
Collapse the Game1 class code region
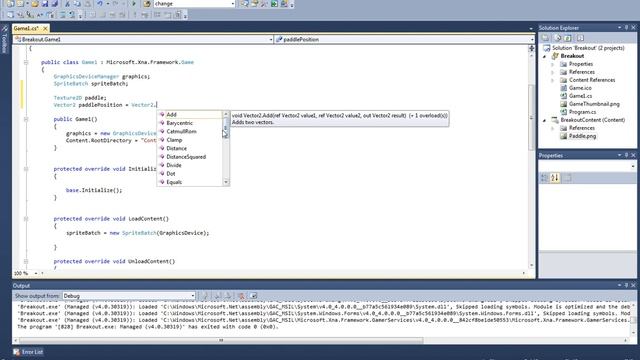point(26,62)
